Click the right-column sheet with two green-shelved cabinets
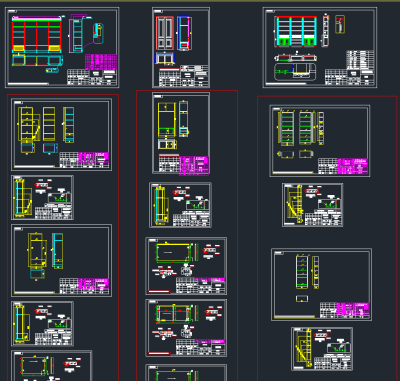Image resolution: width=400 pixels, height=381 pixels. (x=320, y=141)
